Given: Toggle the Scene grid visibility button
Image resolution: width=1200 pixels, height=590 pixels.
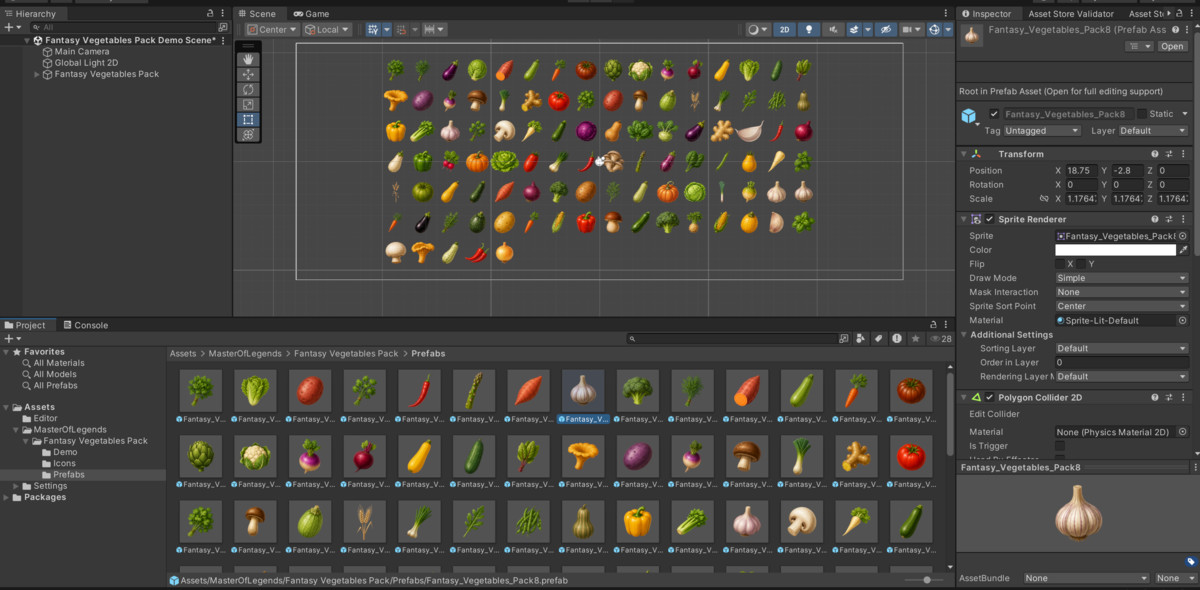Looking at the screenshot, I should click(373, 30).
